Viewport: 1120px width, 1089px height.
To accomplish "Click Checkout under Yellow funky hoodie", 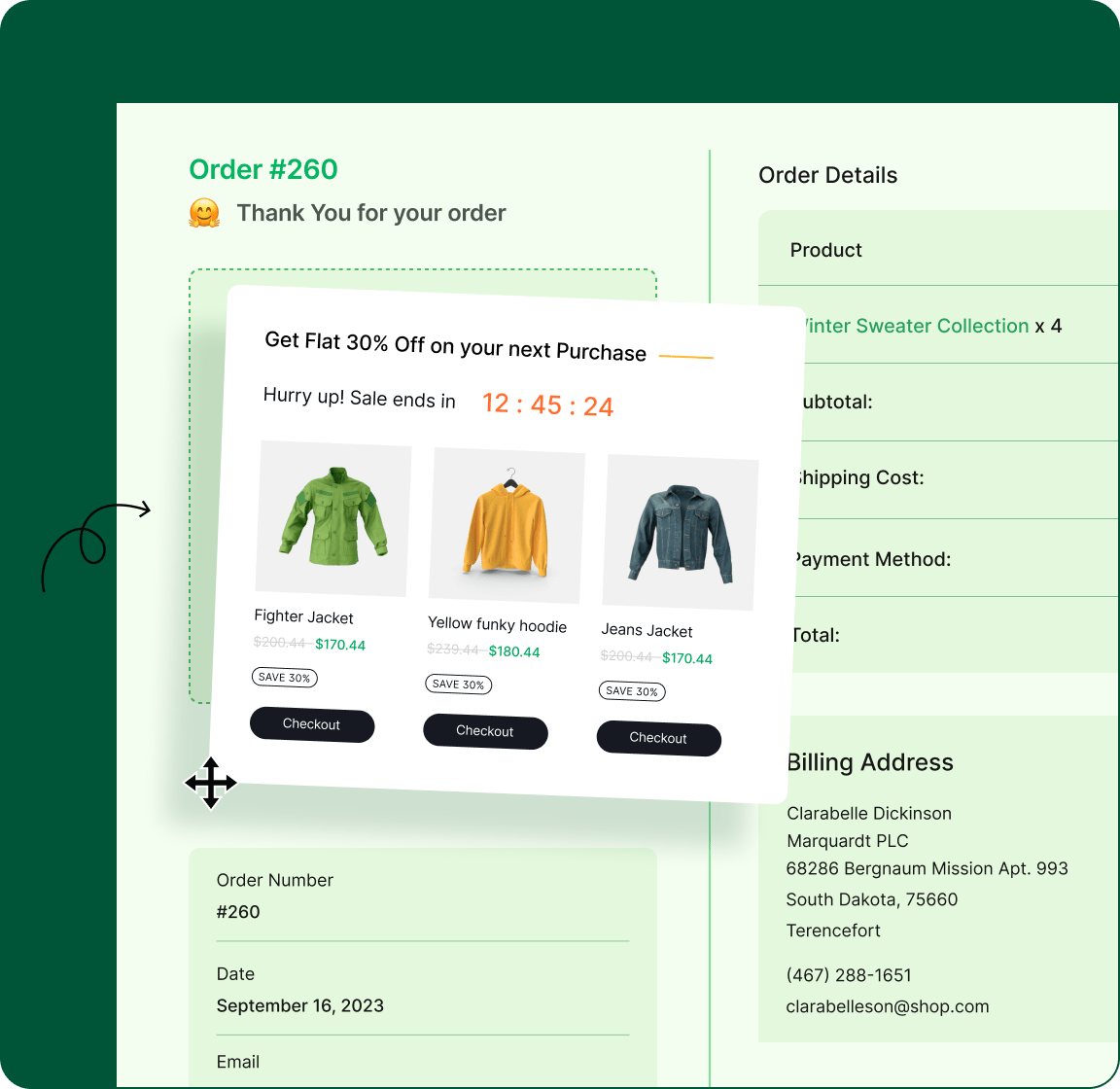I will [485, 731].
